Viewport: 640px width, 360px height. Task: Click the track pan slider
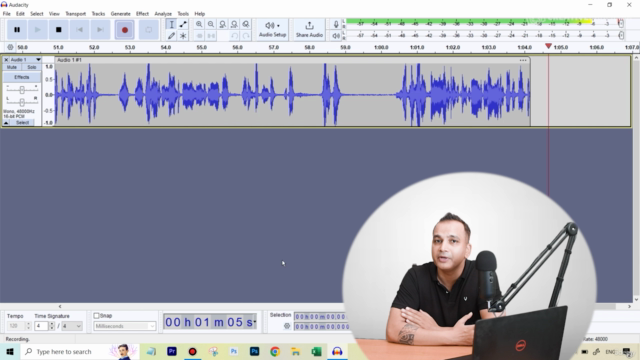point(22,101)
